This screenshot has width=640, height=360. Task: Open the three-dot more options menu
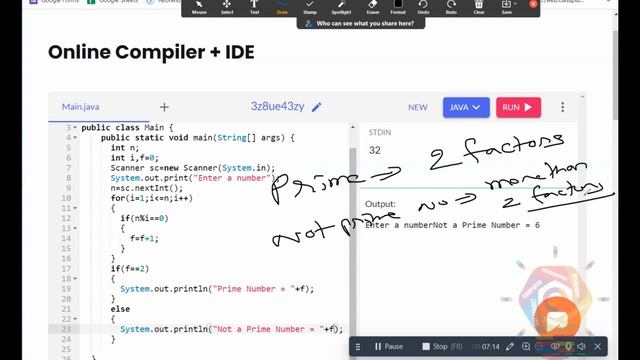(x=562, y=107)
